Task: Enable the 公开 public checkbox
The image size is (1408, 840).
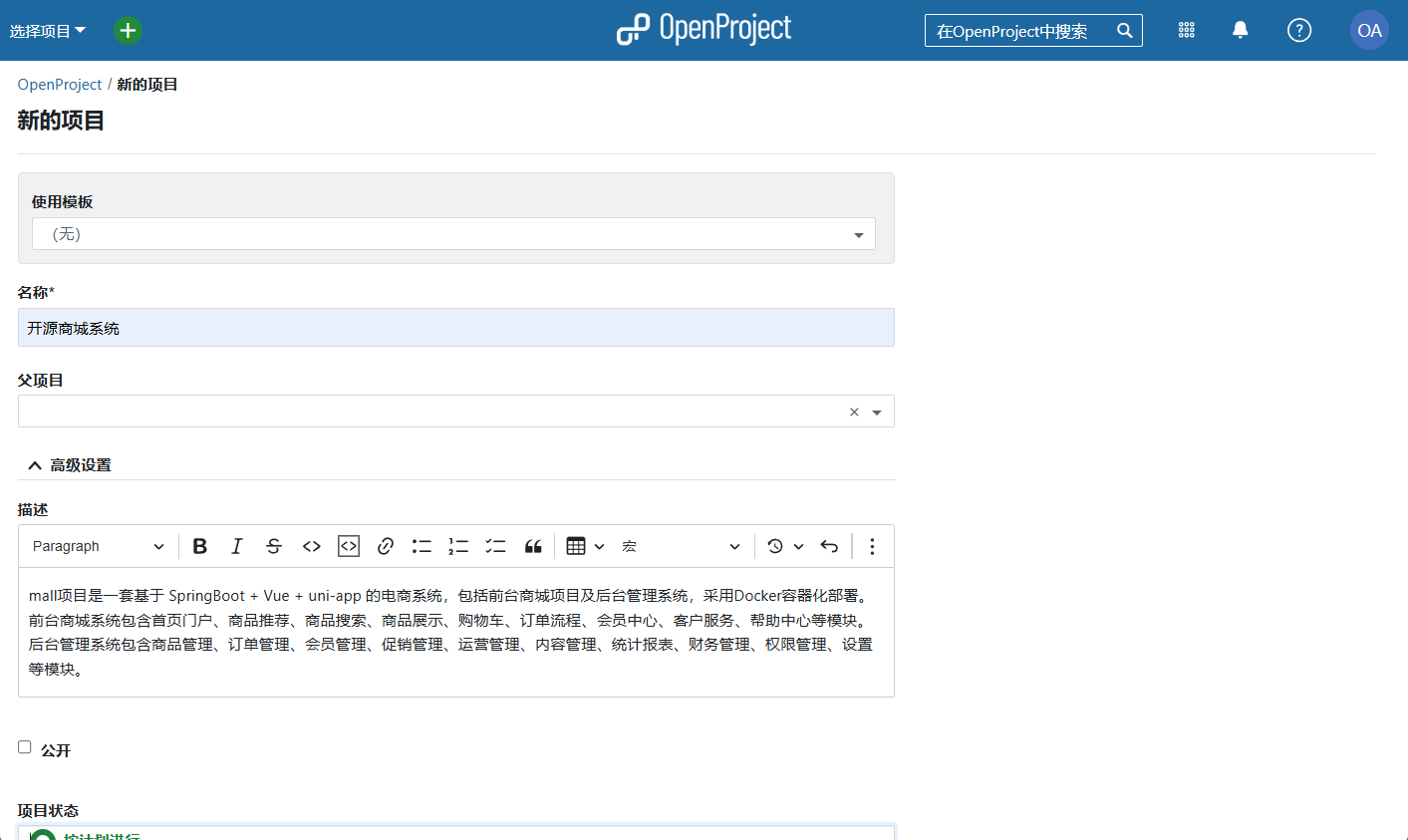Action: (25, 747)
